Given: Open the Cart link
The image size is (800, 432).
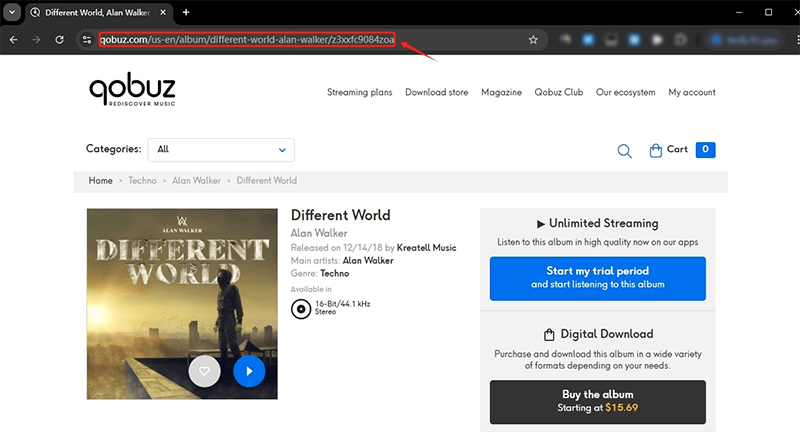Looking at the screenshot, I should (x=677, y=149).
